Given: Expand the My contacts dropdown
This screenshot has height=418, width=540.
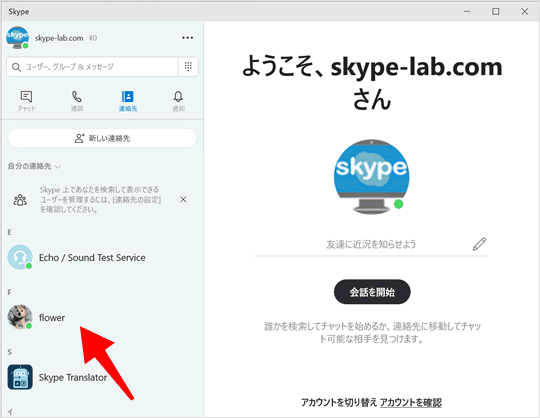Looking at the screenshot, I should coord(34,166).
